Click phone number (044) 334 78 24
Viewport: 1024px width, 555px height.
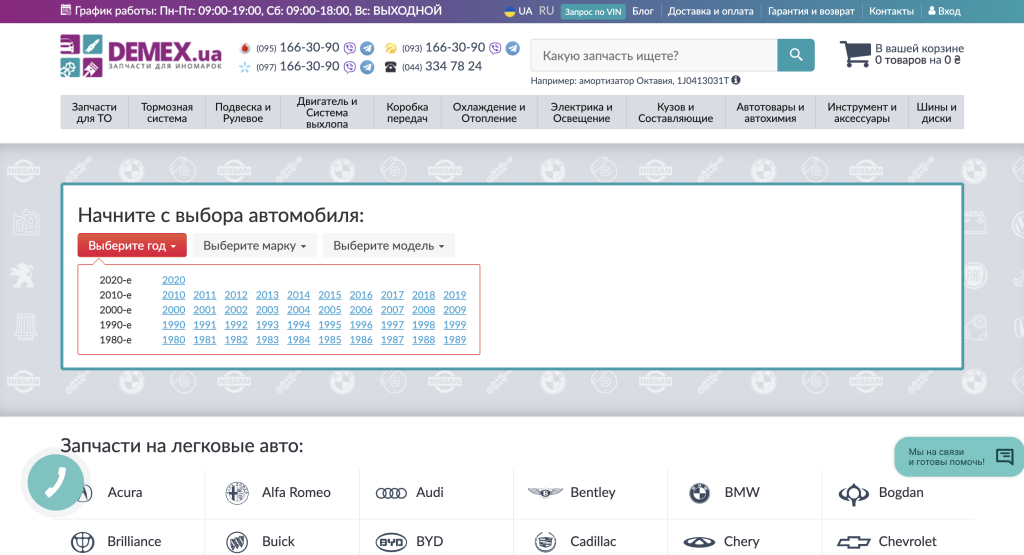[442, 67]
